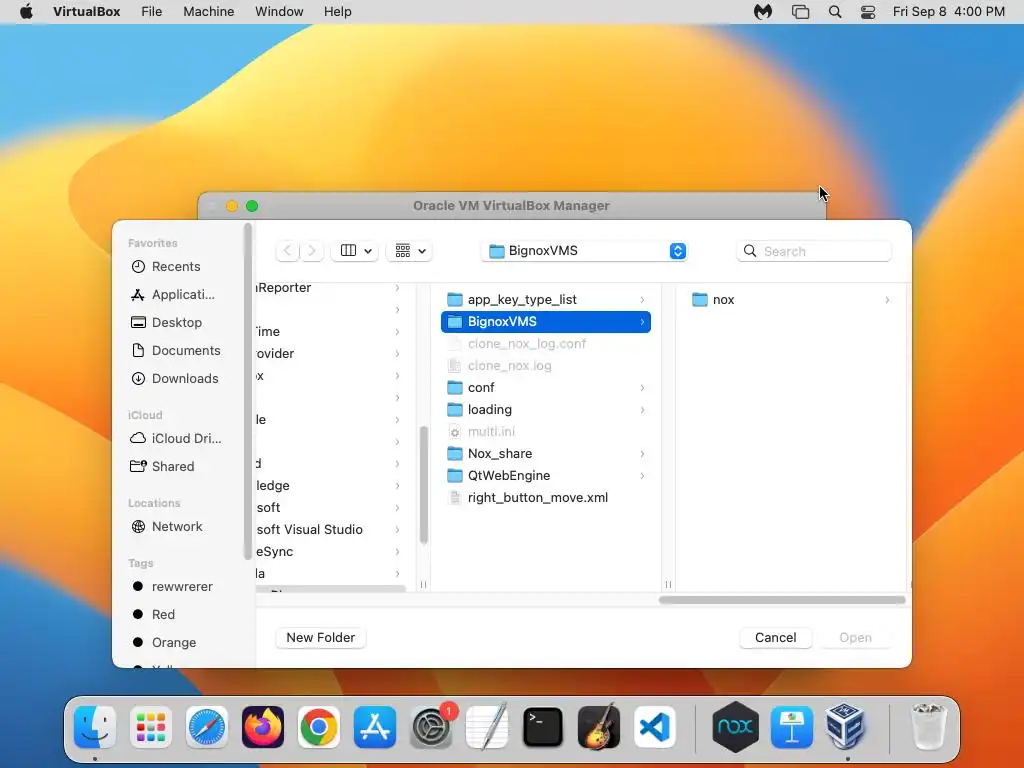
Task: Open App Store in the dock
Action: click(375, 727)
